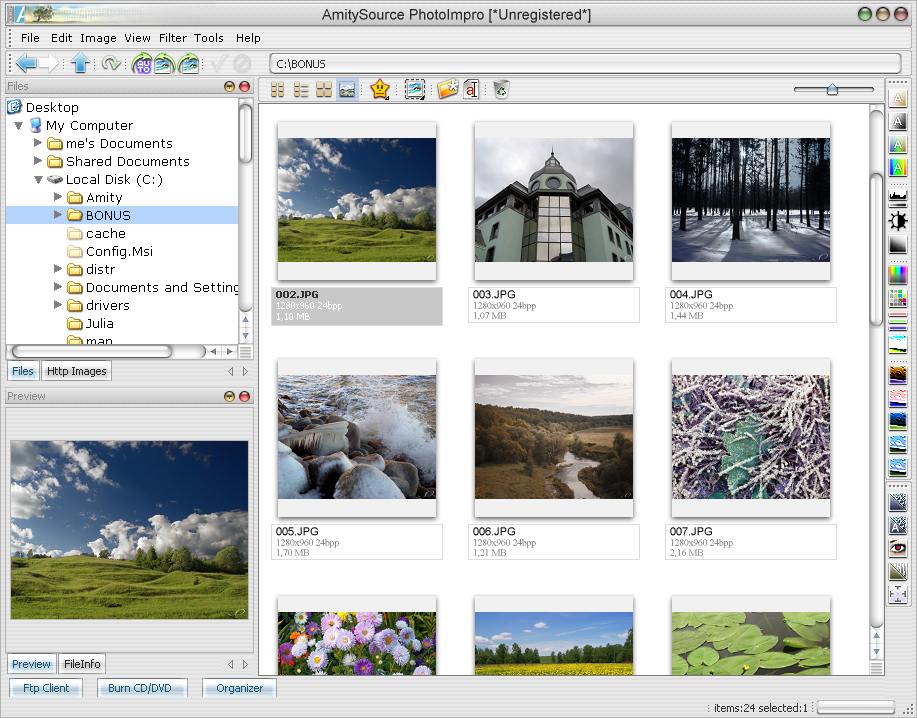This screenshot has height=718, width=917.
Task: Open the Tools menu
Action: coord(209,38)
